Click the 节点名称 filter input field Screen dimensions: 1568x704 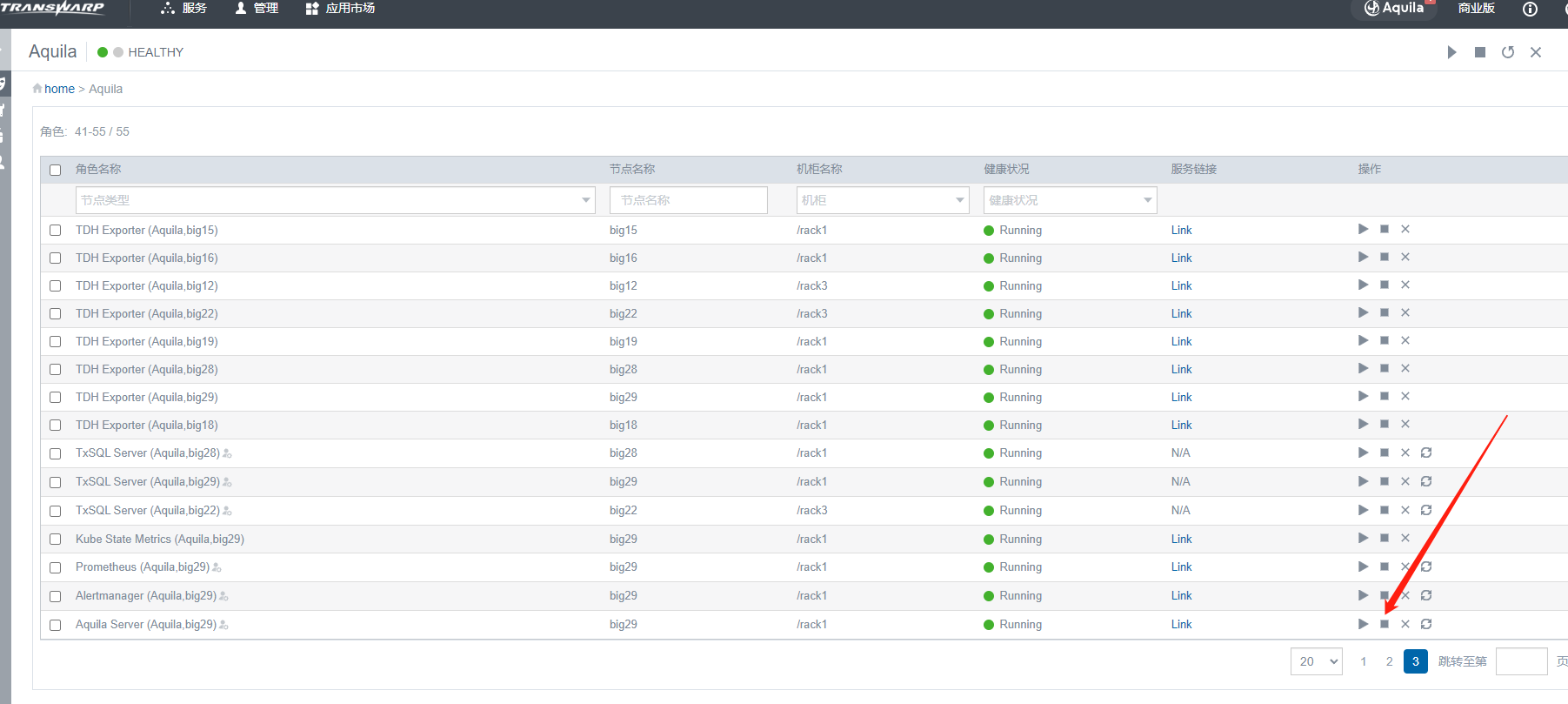pos(689,200)
